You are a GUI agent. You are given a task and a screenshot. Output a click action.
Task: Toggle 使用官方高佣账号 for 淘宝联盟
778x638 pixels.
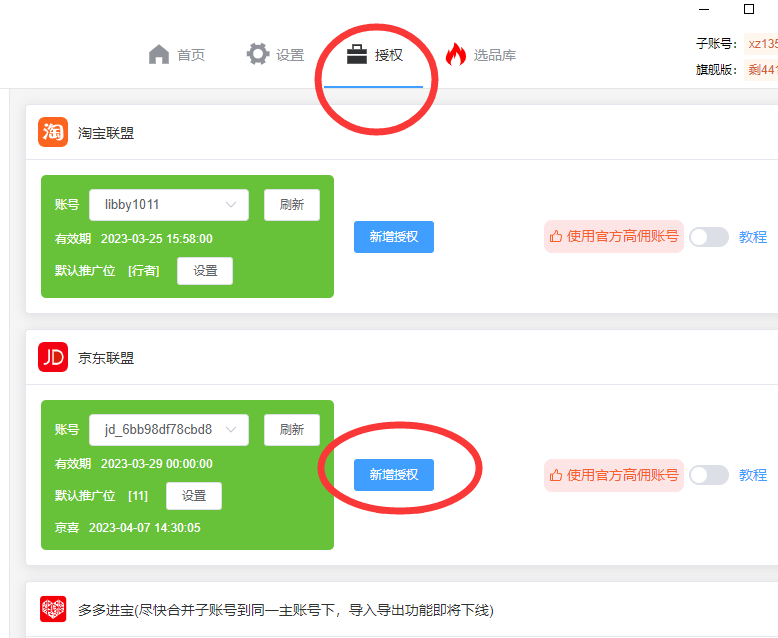(709, 237)
